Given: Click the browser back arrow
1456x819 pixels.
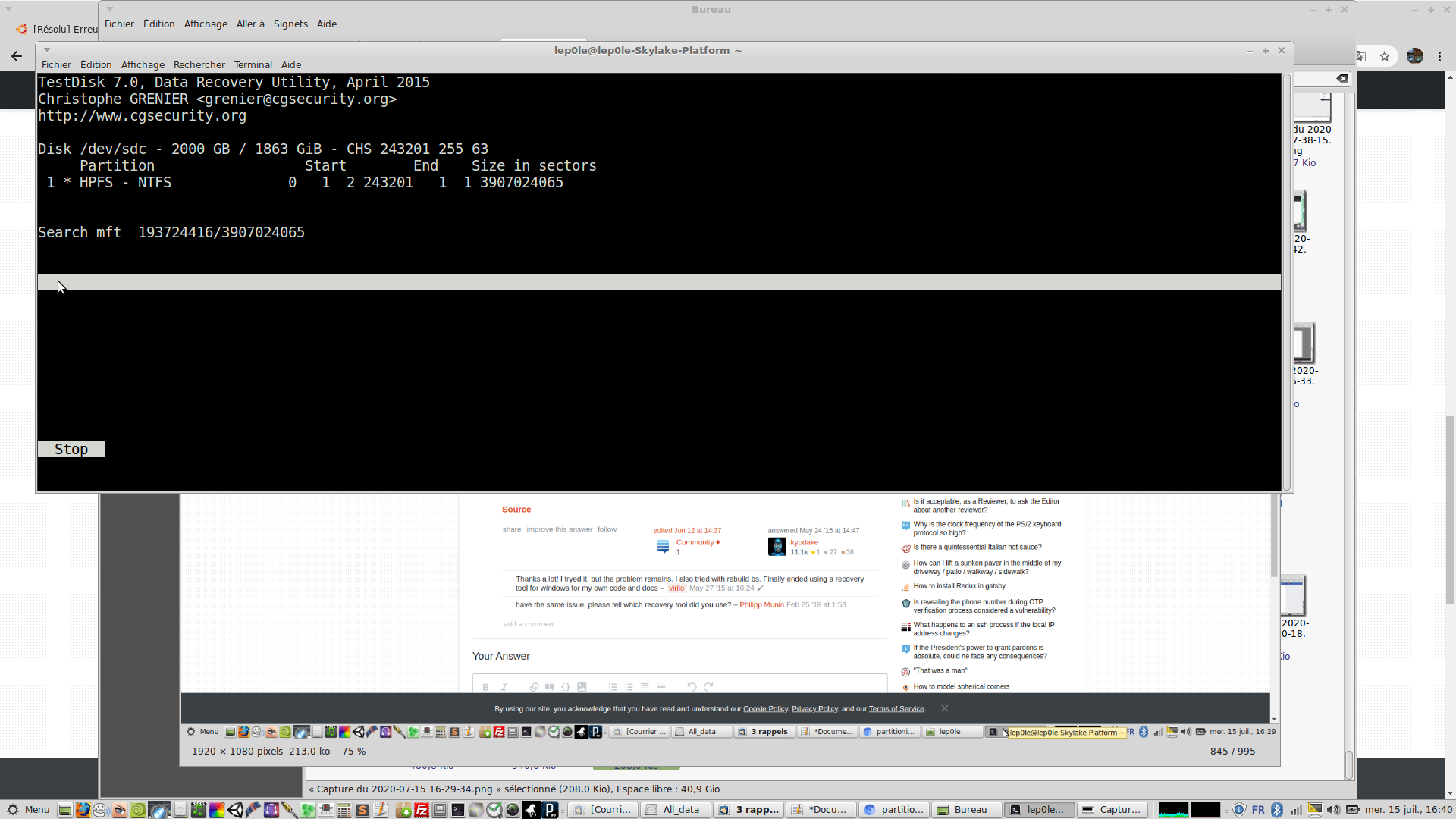Looking at the screenshot, I should [x=17, y=56].
